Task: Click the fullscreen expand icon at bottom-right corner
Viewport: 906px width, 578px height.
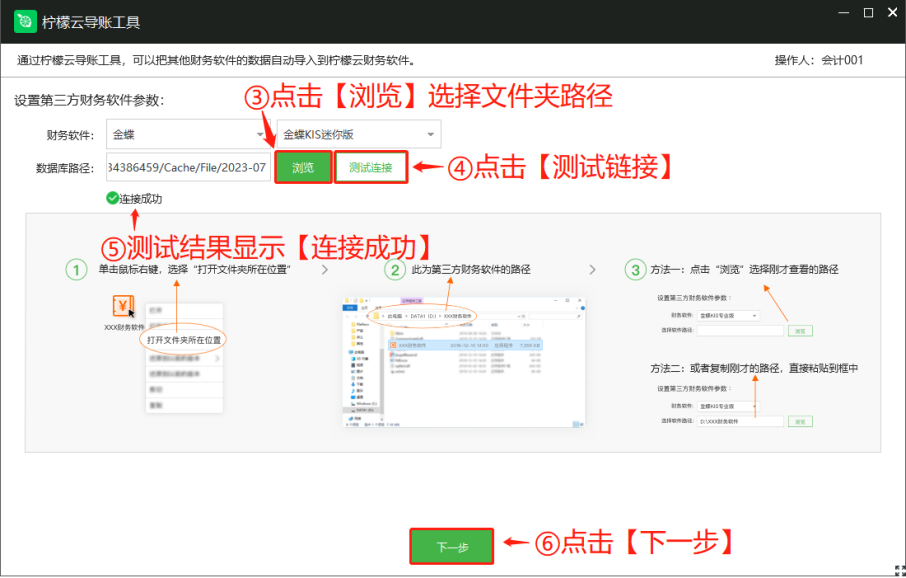Action: click(x=899, y=569)
